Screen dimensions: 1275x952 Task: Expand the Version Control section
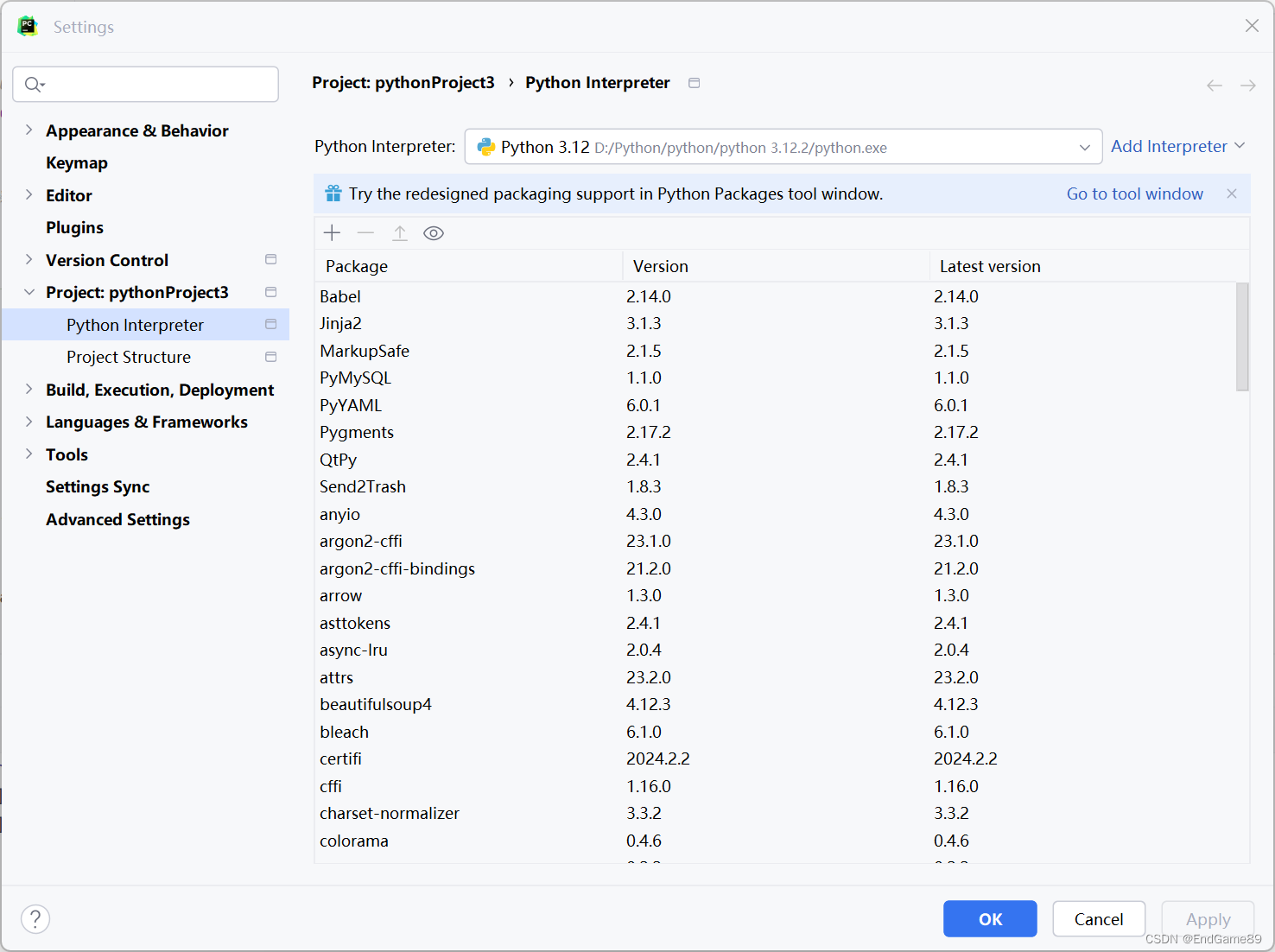click(x=29, y=259)
